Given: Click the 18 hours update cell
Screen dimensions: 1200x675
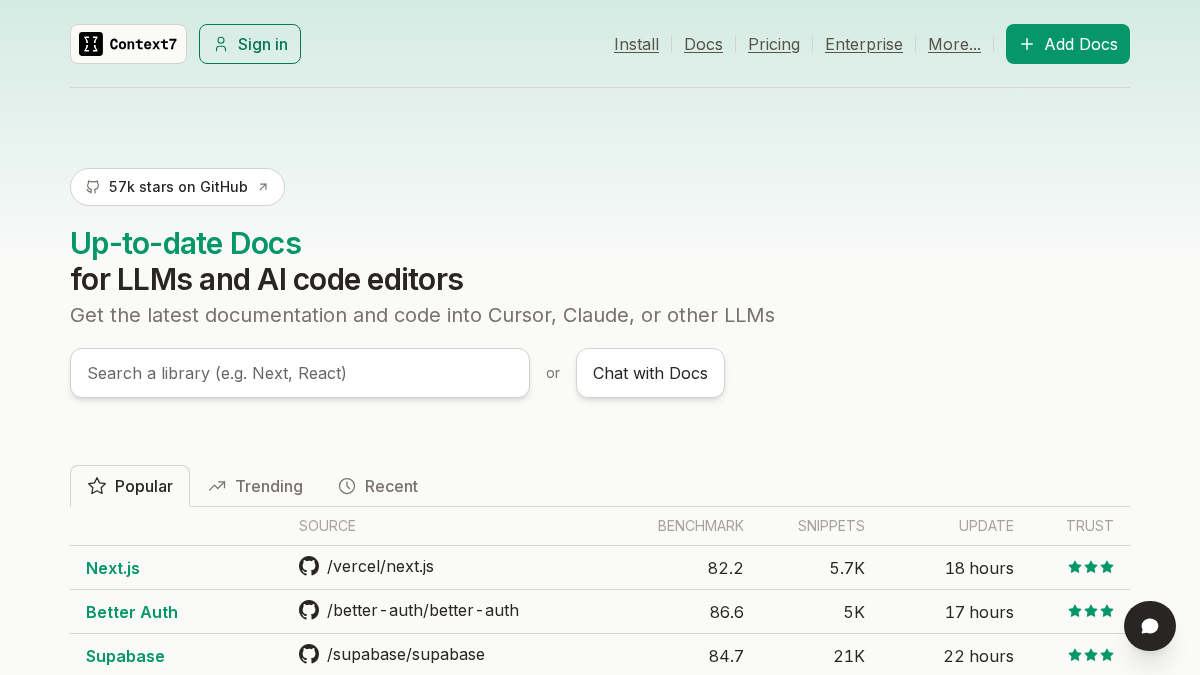Looking at the screenshot, I should (979, 568).
